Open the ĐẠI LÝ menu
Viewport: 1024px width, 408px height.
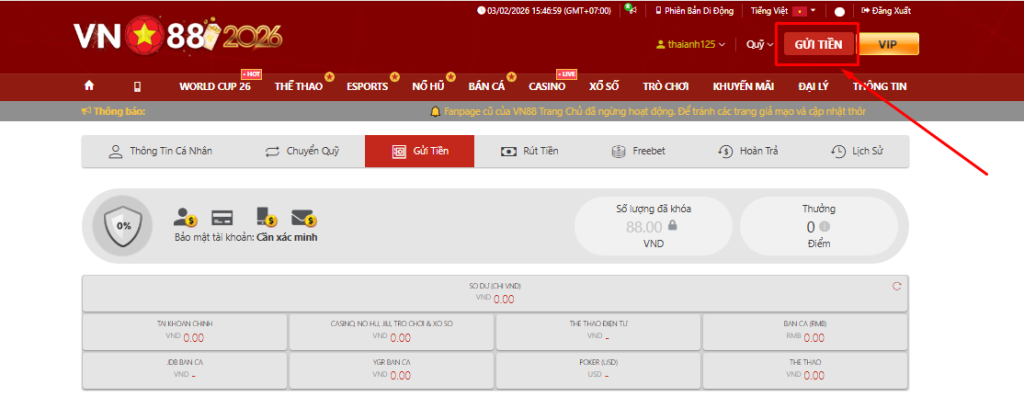813,86
